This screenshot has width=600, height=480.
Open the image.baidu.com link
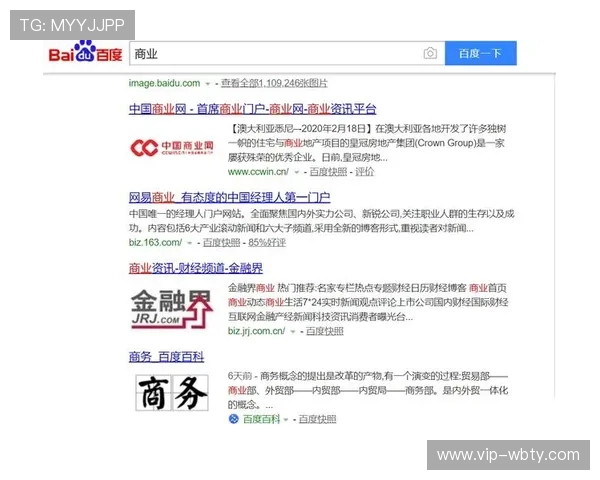pos(164,83)
